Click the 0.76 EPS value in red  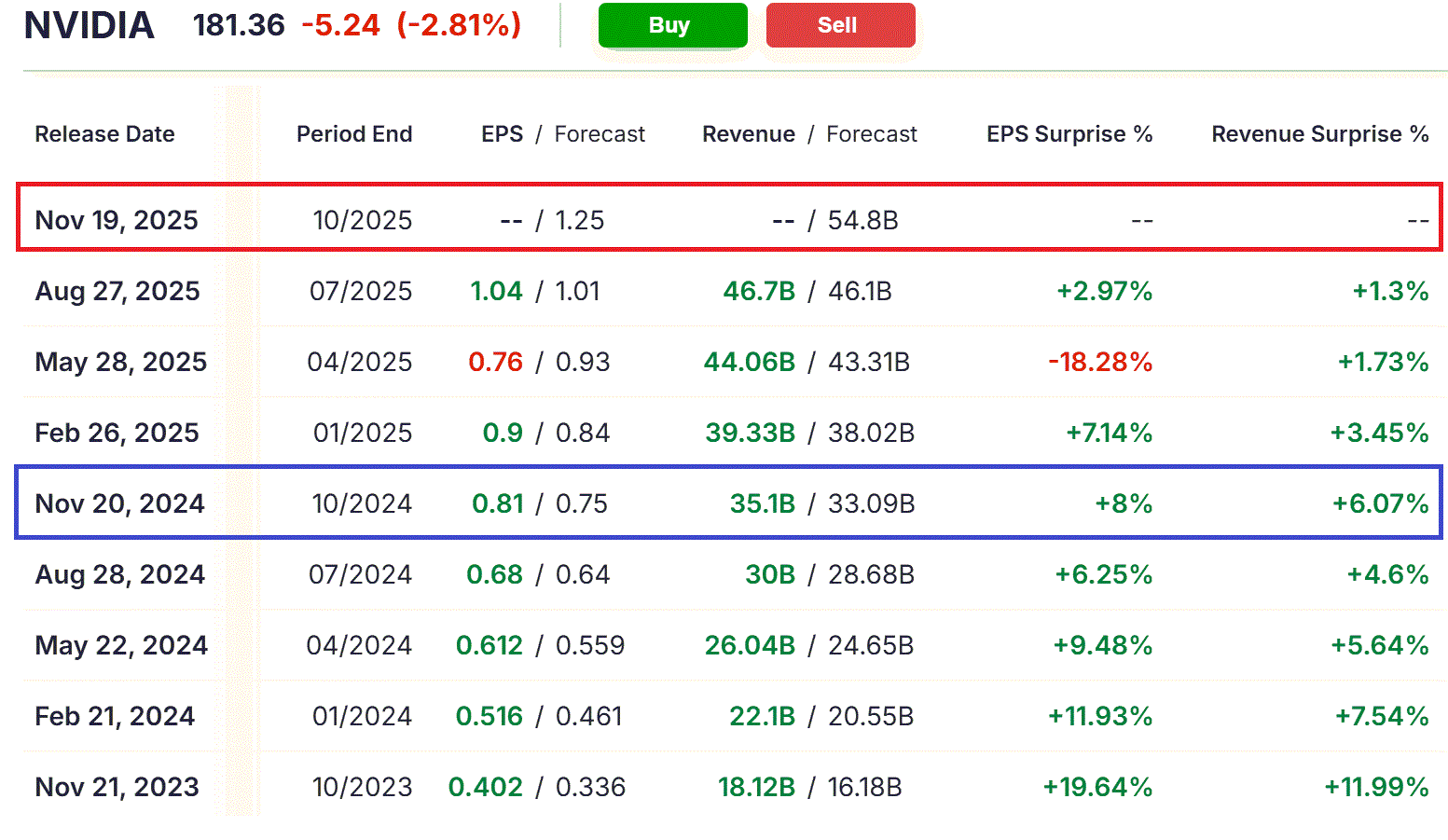(495, 362)
